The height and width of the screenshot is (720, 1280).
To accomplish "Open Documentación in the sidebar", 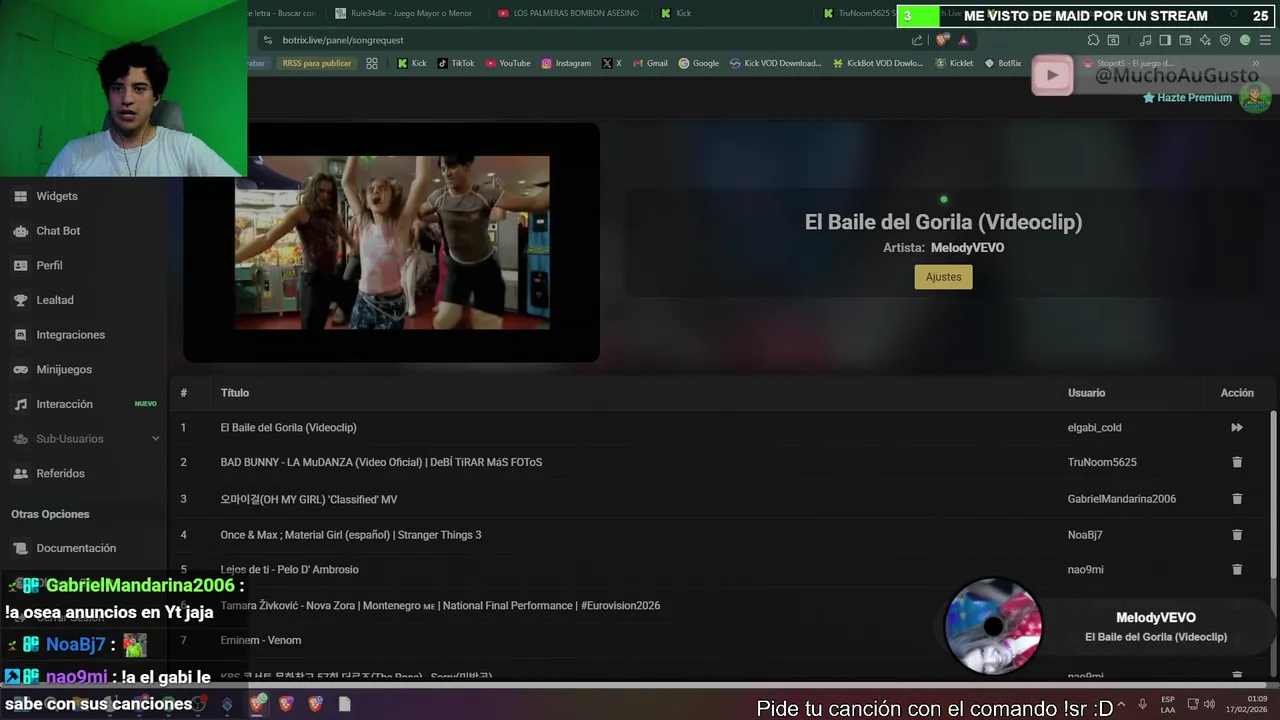I will [x=76, y=548].
